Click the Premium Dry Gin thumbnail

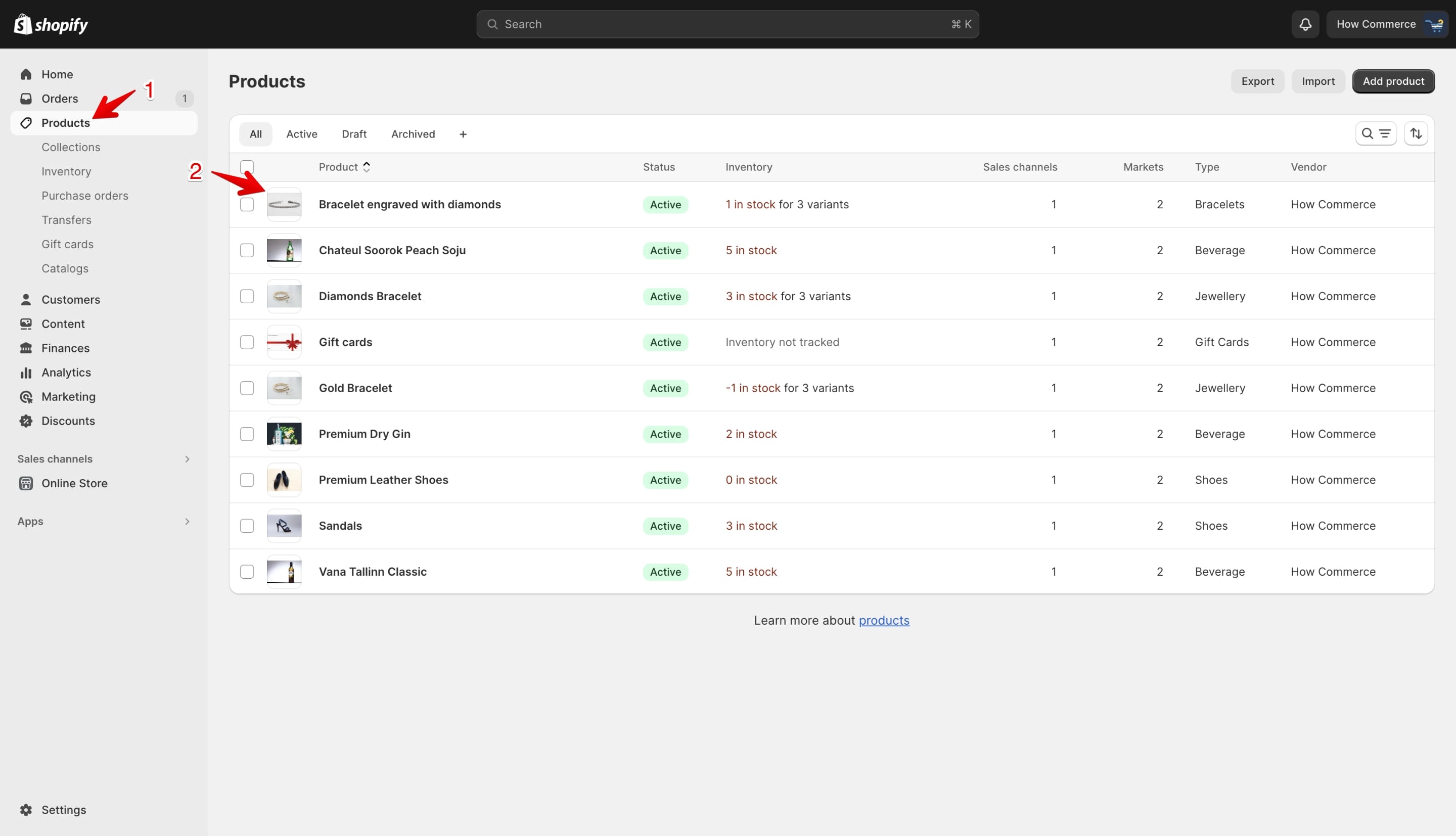[x=284, y=434]
